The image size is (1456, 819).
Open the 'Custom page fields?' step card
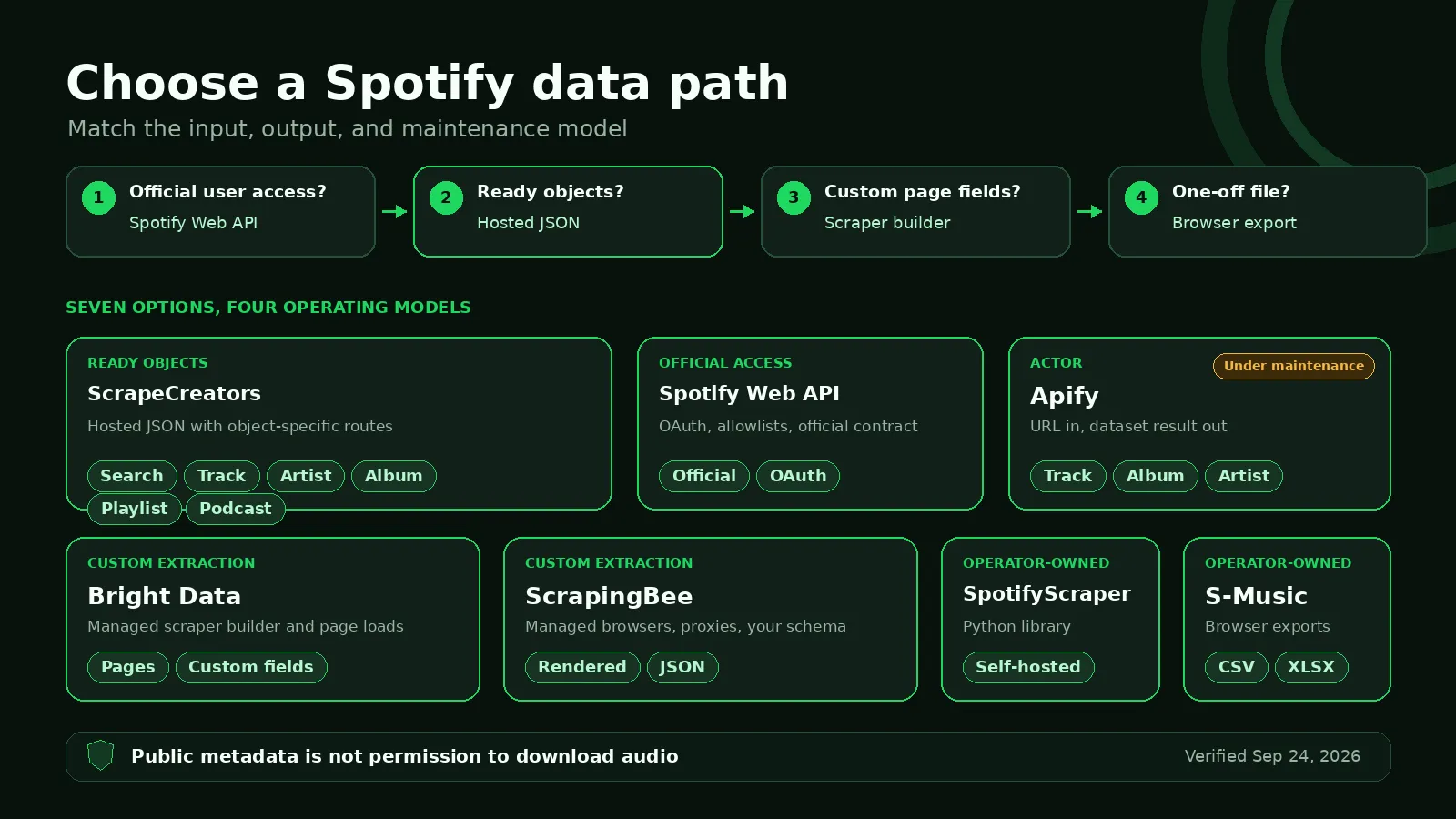(x=915, y=211)
